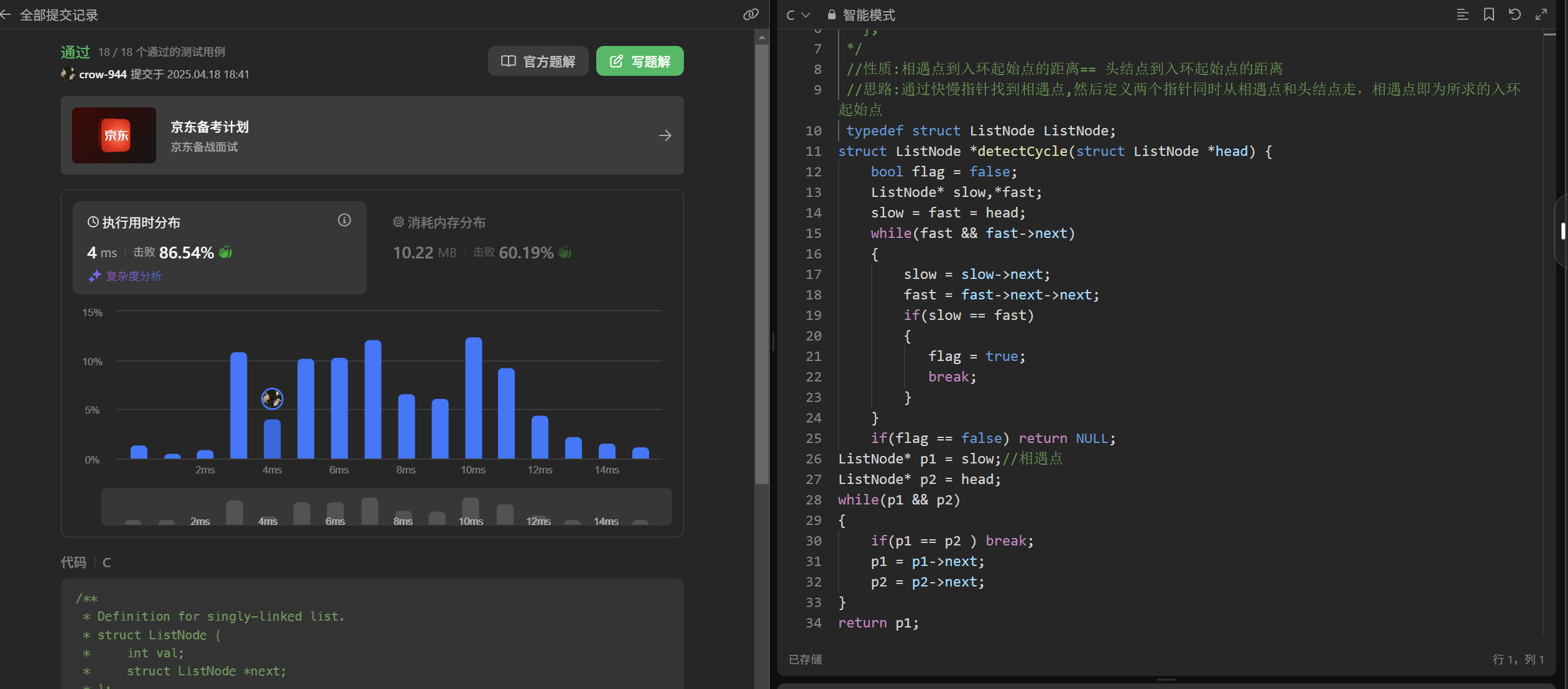Screen dimensions: 1568x689
Task: Toggle 智能模式 smart mode
Action: 868,15
